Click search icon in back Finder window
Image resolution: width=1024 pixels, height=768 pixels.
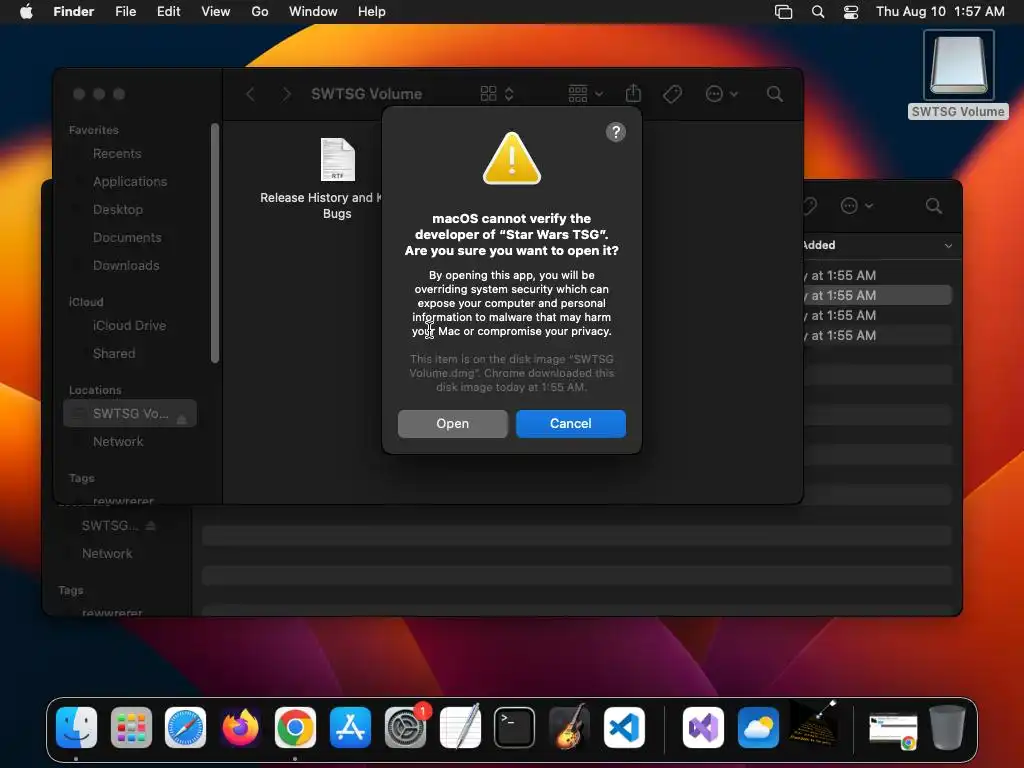933,206
